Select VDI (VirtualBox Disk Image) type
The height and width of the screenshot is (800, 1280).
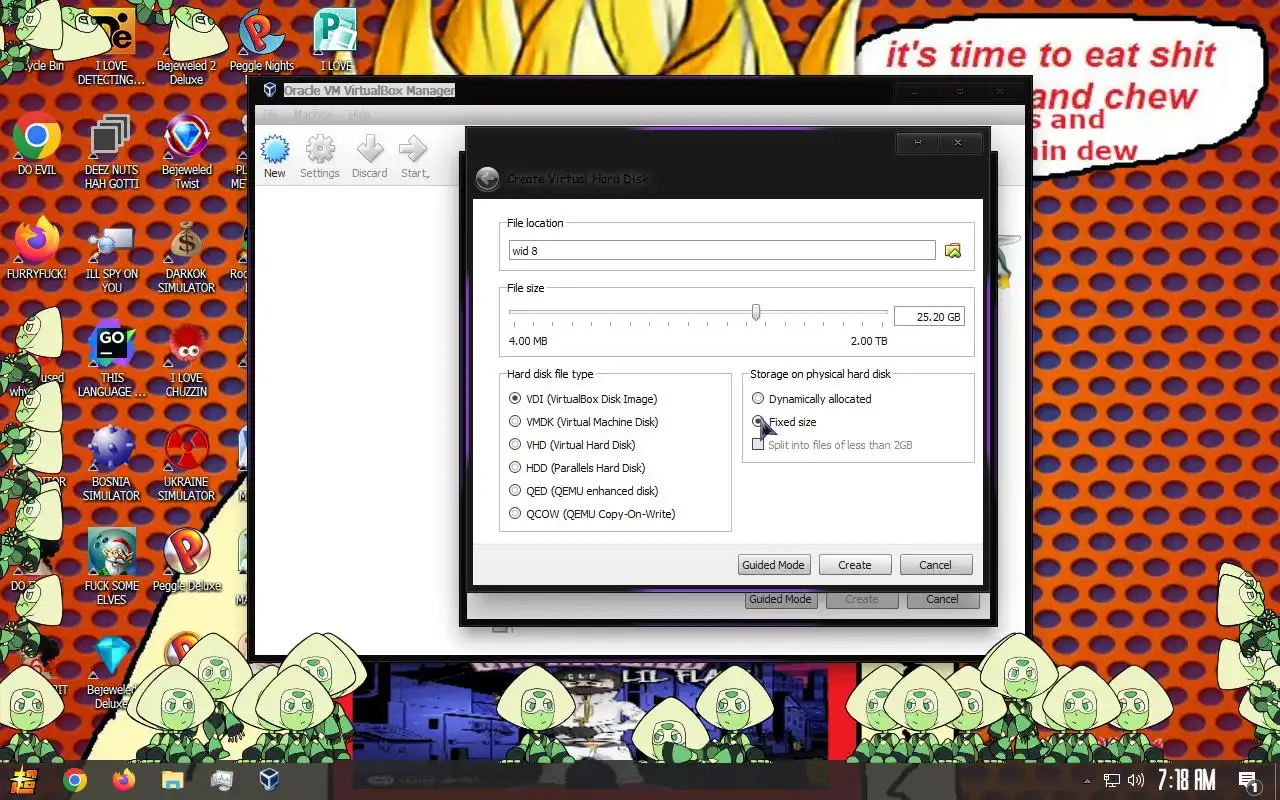583,398
